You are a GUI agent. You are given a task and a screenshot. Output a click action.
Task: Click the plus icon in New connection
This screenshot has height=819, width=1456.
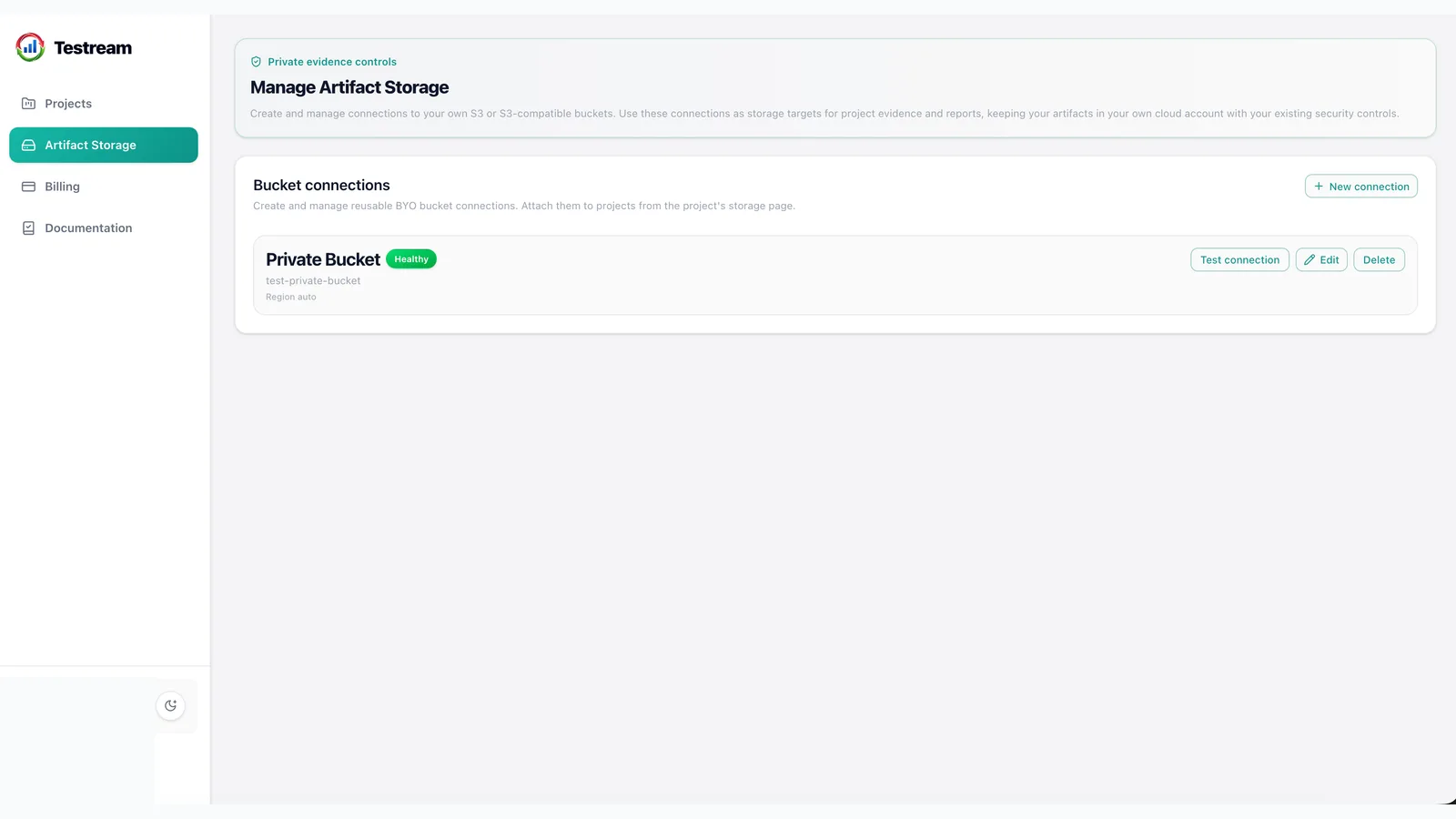tap(1319, 187)
